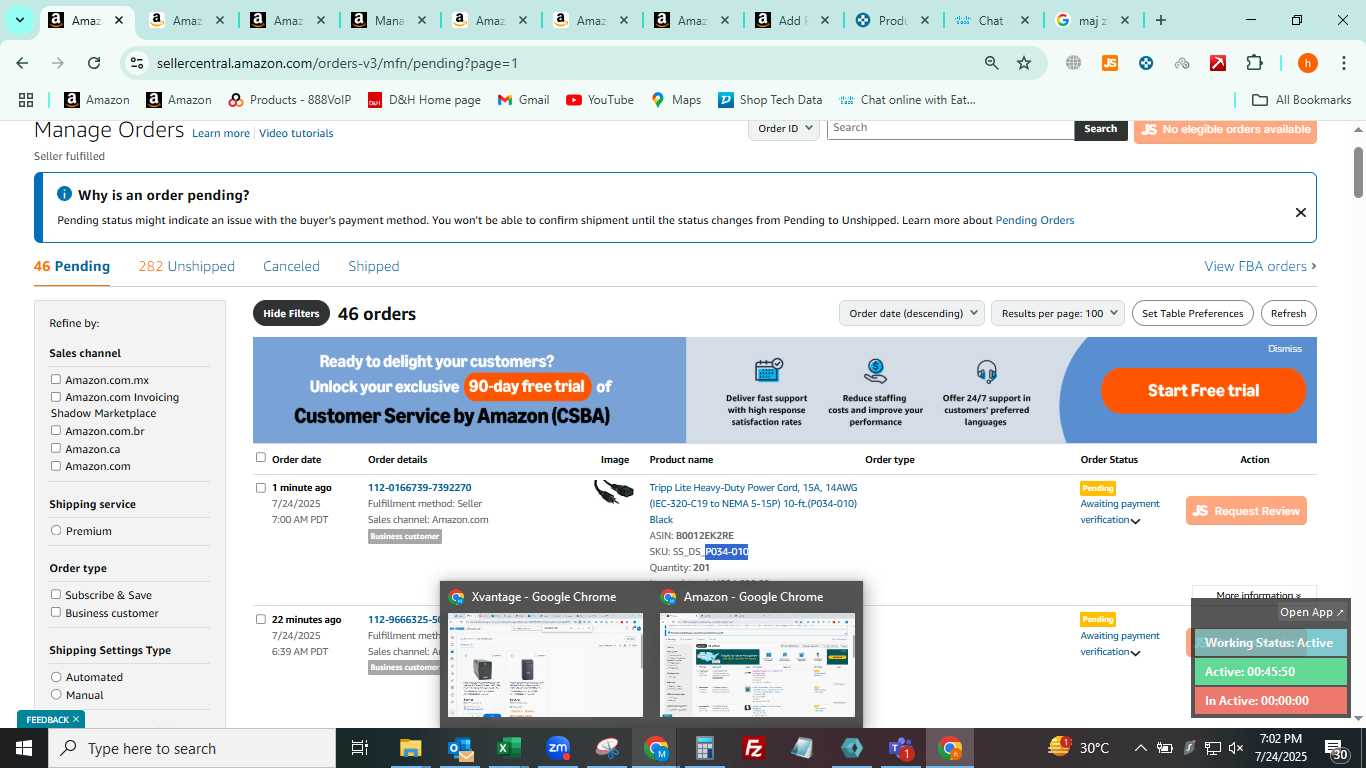This screenshot has width=1366, height=768.
Task: Switch to the Chat browser tab
Action: [989, 20]
